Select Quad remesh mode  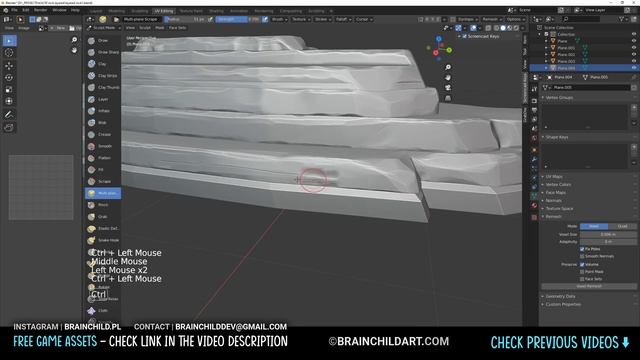[622, 227]
